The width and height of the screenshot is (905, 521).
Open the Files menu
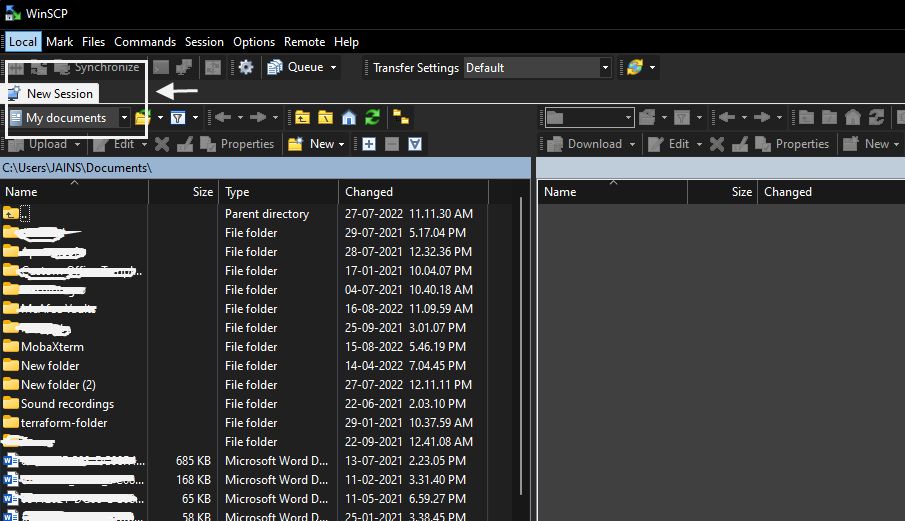(94, 42)
